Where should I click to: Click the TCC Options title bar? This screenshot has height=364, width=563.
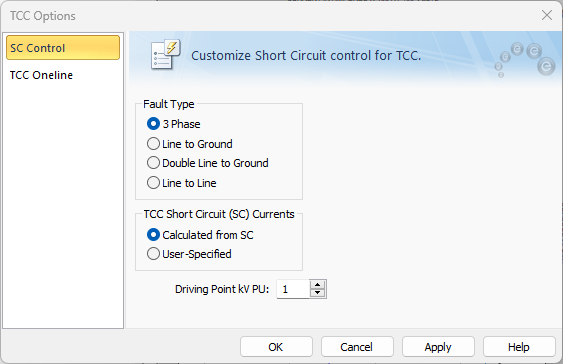coord(269,16)
